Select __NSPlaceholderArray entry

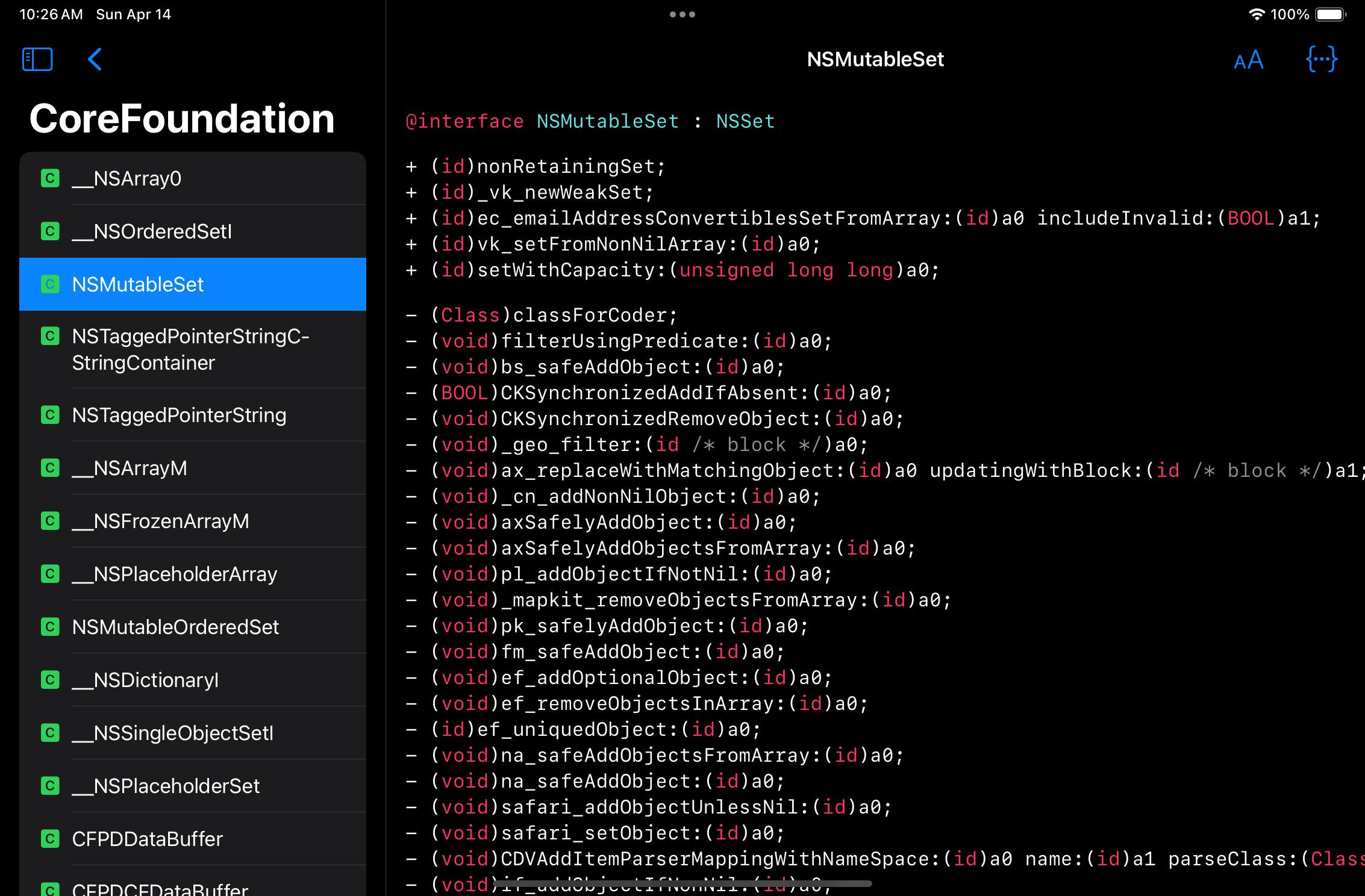tap(193, 574)
